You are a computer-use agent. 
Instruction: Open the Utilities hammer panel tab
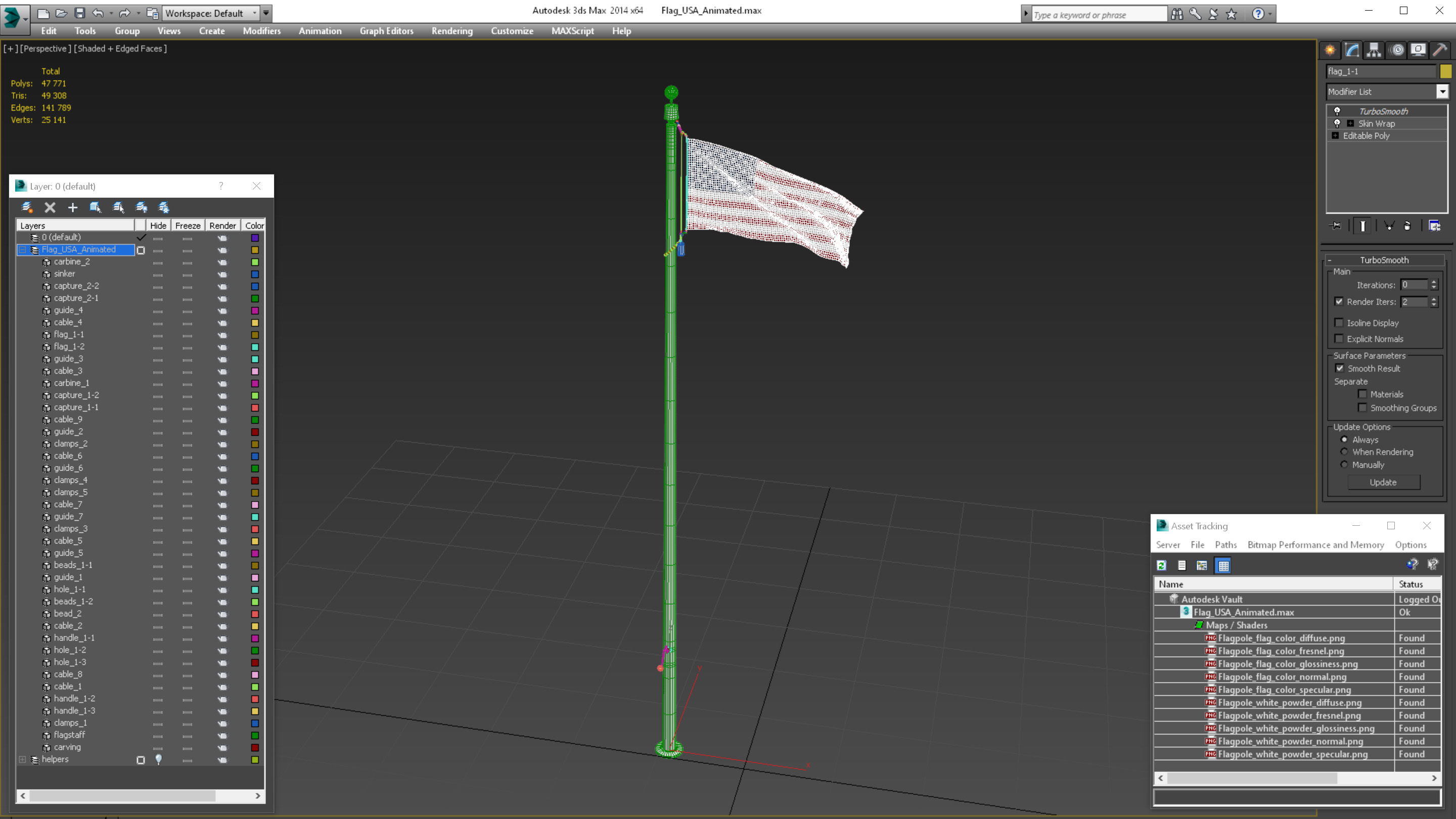(1440, 51)
